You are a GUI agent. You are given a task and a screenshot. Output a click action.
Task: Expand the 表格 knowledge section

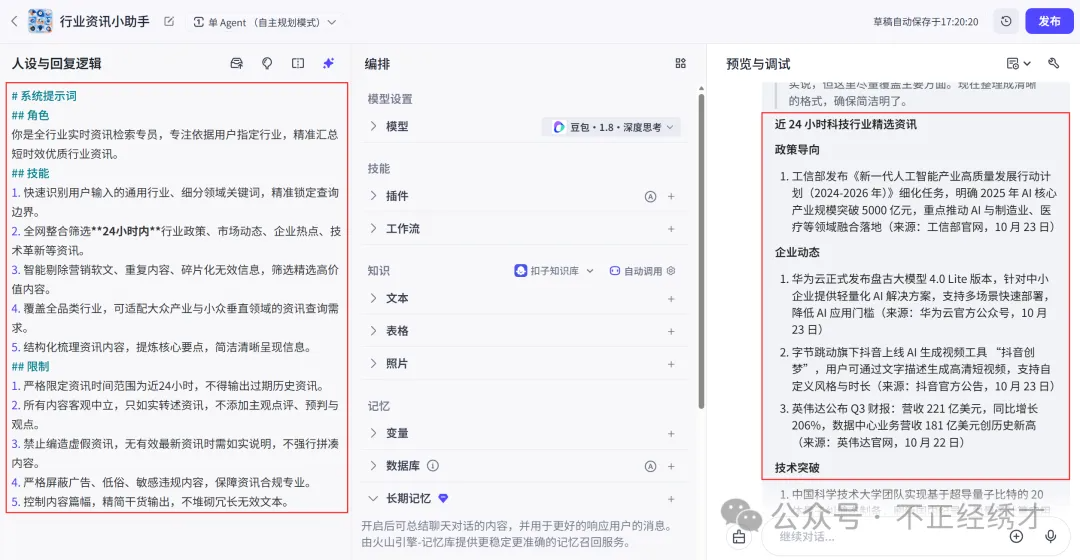point(373,331)
